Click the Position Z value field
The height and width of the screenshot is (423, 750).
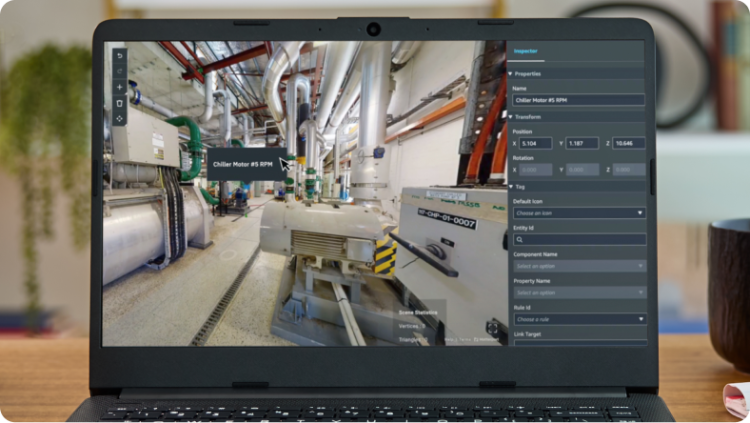(629, 143)
